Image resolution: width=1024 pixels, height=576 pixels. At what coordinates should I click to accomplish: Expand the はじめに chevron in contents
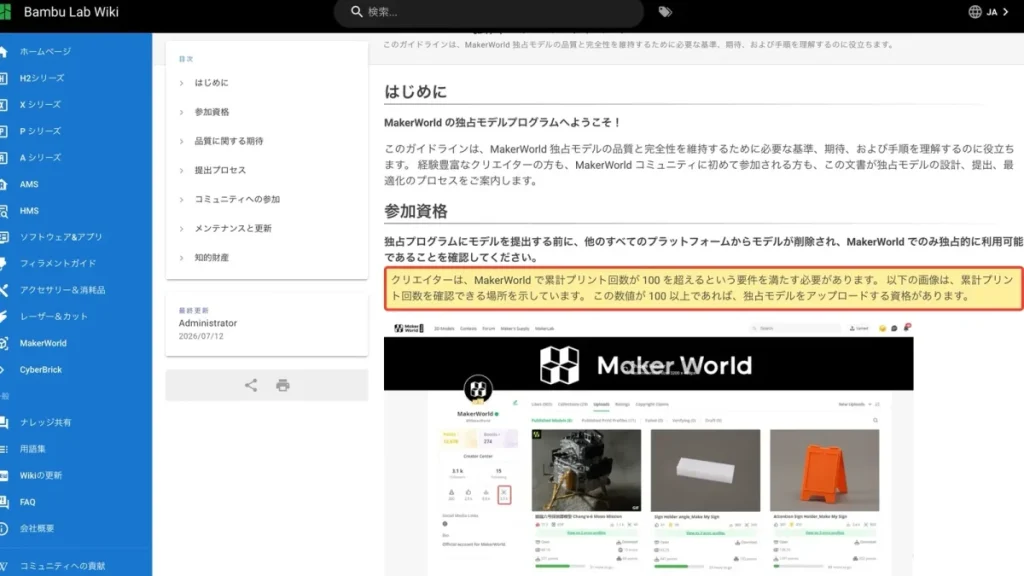click(182, 83)
